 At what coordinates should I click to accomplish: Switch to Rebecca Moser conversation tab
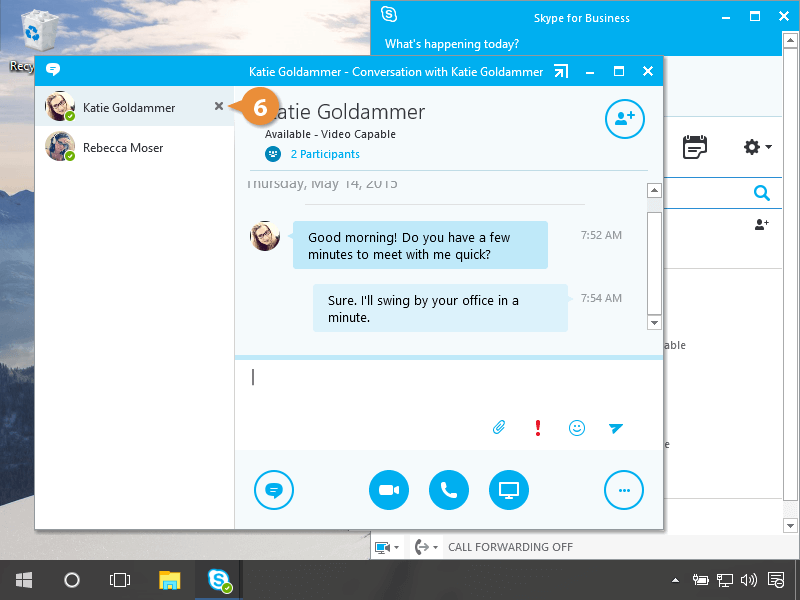pos(122,148)
